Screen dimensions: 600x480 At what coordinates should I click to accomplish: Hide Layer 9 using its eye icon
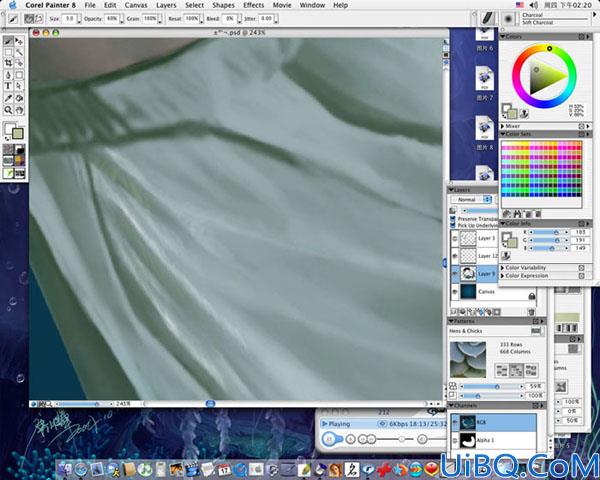click(455, 274)
